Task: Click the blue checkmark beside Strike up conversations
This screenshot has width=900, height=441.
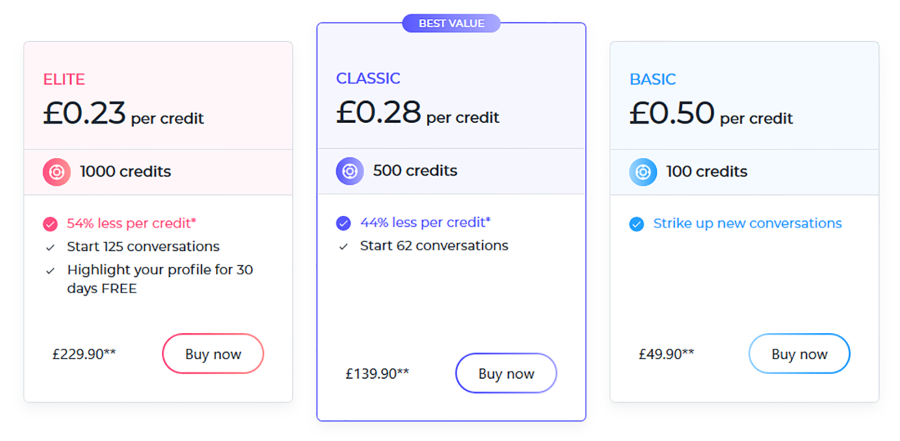Action: pos(636,224)
